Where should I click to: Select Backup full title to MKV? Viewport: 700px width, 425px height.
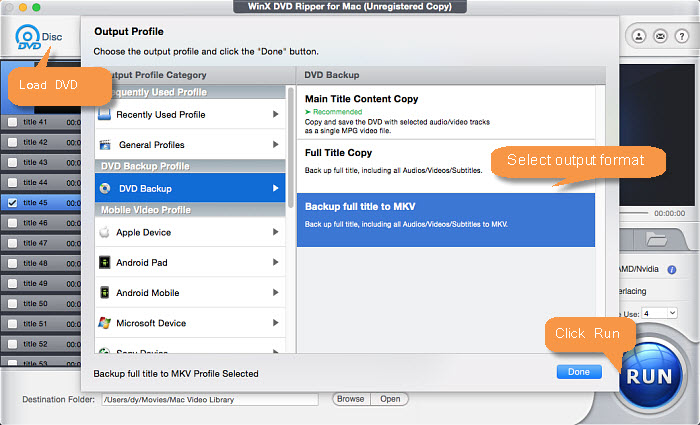pyautogui.click(x=446, y=220)
